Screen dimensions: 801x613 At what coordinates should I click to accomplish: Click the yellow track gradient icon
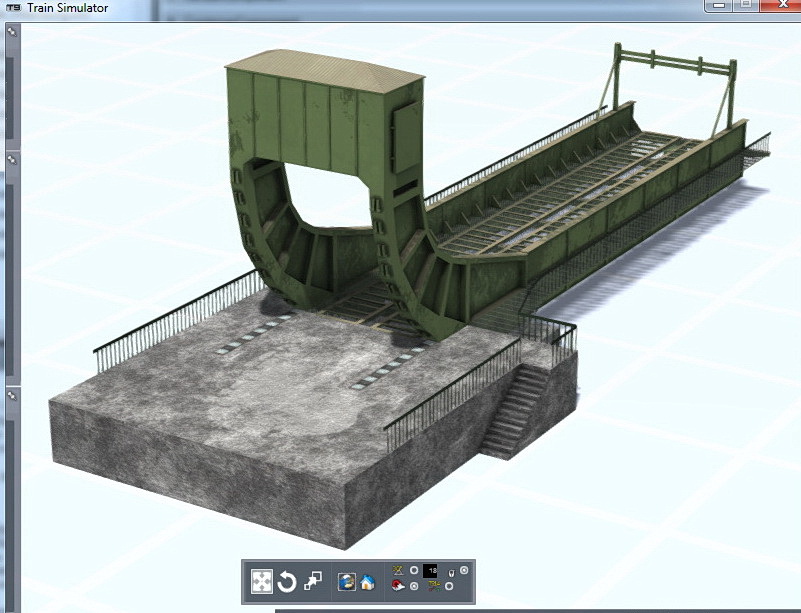(x=432, y=586)
